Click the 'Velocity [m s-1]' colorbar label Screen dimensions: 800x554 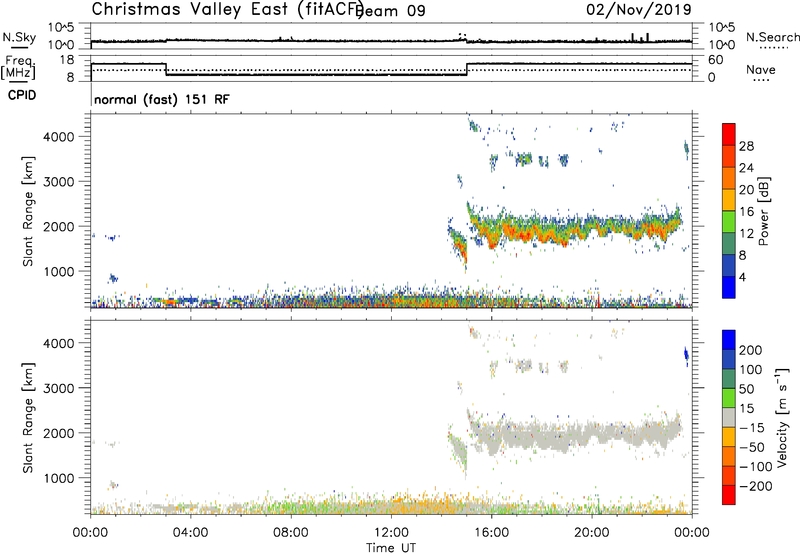tap(782, 417)
